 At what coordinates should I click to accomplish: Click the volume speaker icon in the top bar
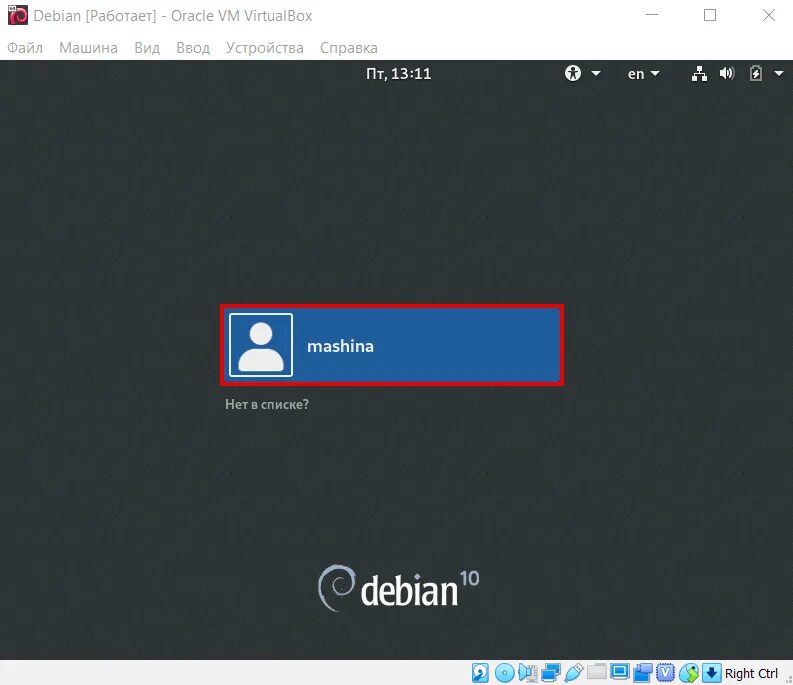tap(727, 74)
